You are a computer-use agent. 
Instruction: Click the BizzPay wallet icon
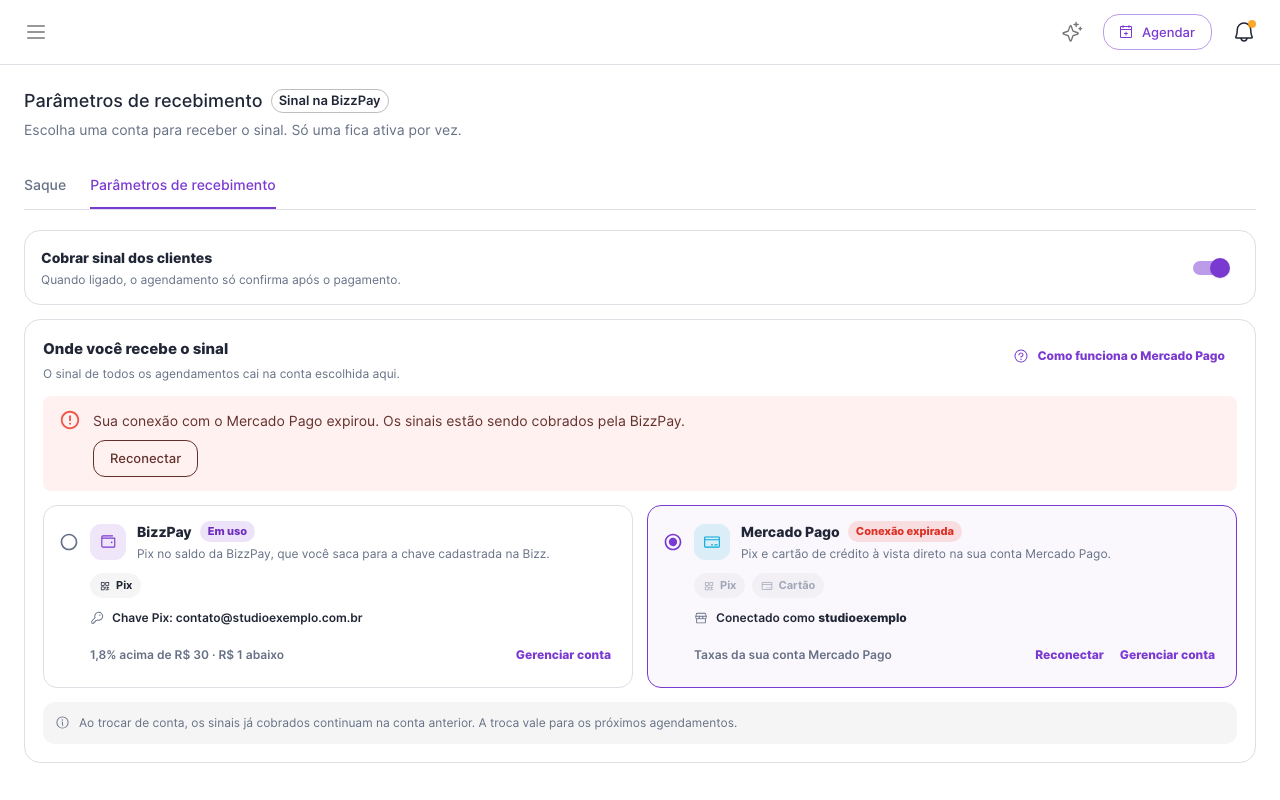coord(108,542)
